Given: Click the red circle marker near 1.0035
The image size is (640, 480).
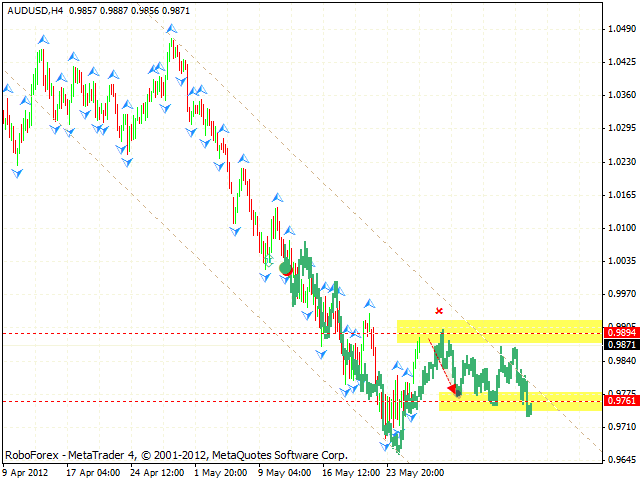Looking at the screenshot, I should tap(286, 269).
